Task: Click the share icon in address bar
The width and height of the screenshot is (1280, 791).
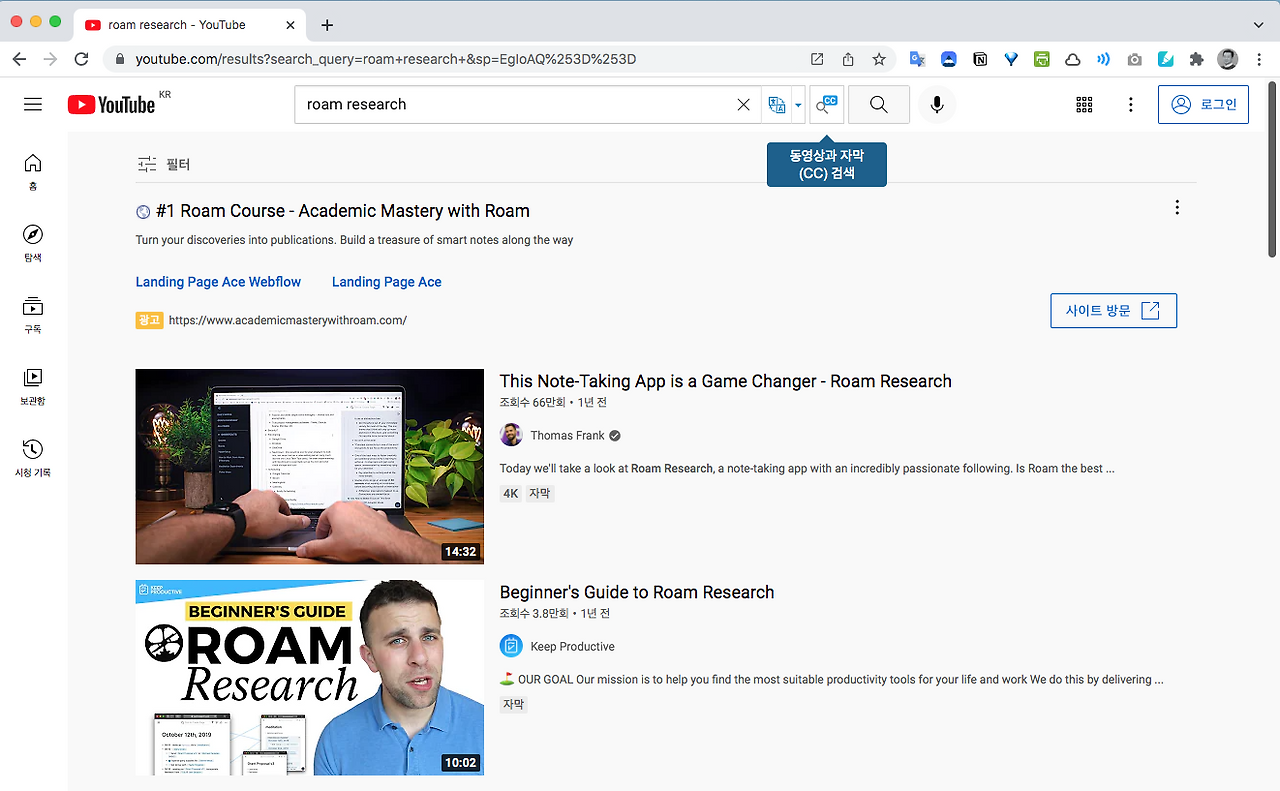Action: [x=848, y=59]
